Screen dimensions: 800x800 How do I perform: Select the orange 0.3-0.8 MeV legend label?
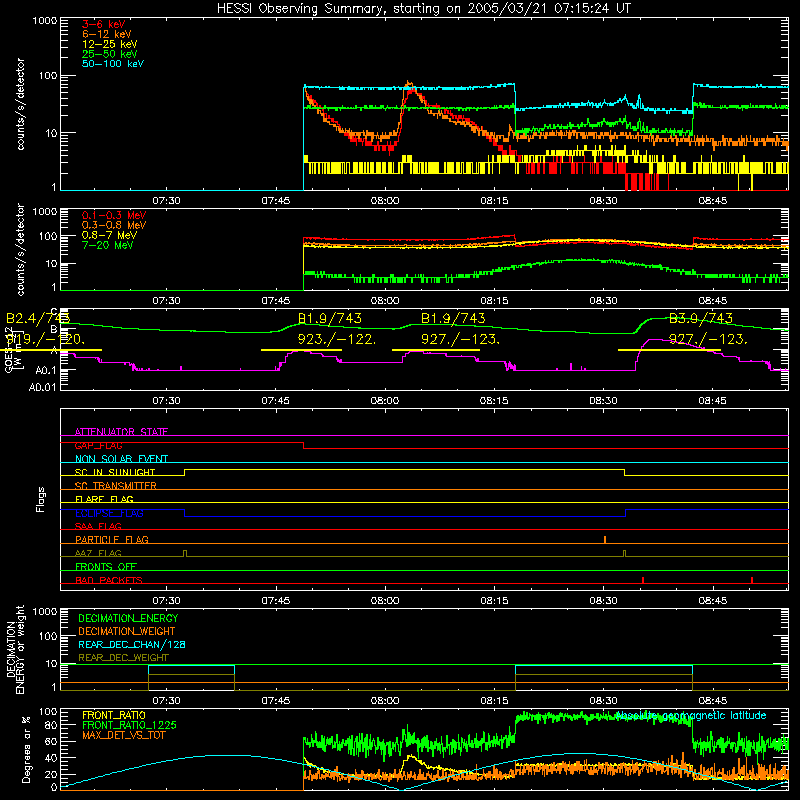[x=114, y=225]
